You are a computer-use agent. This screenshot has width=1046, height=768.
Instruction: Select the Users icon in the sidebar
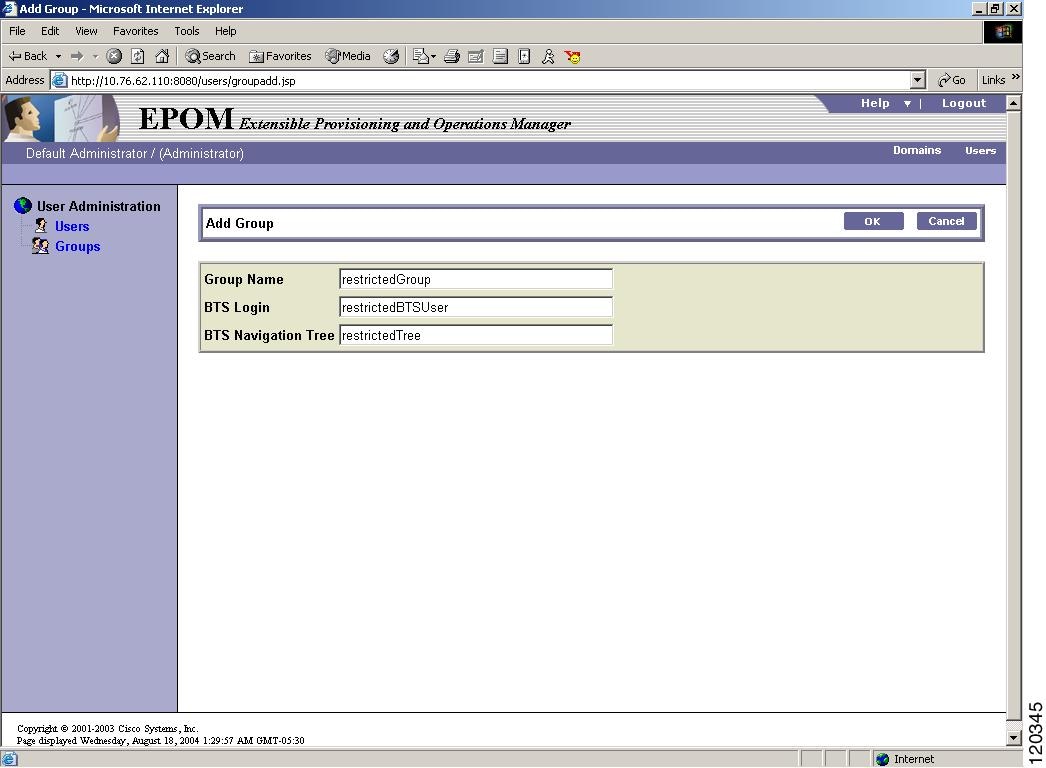(x=71, y=226)
